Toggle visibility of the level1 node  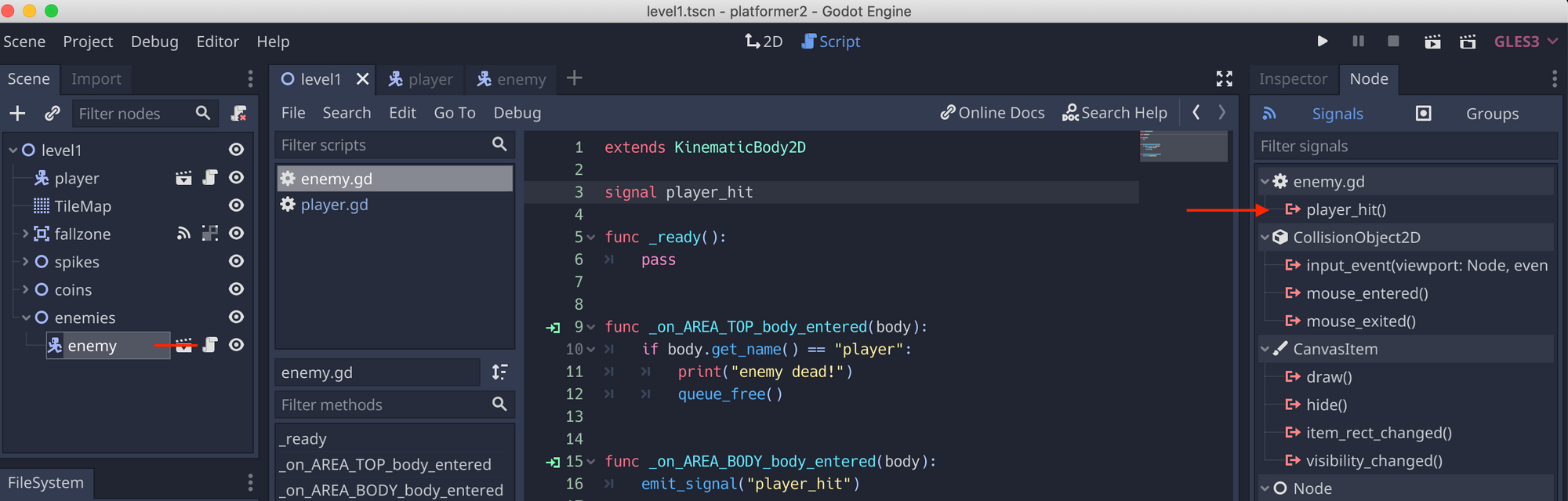pos(236,150)
